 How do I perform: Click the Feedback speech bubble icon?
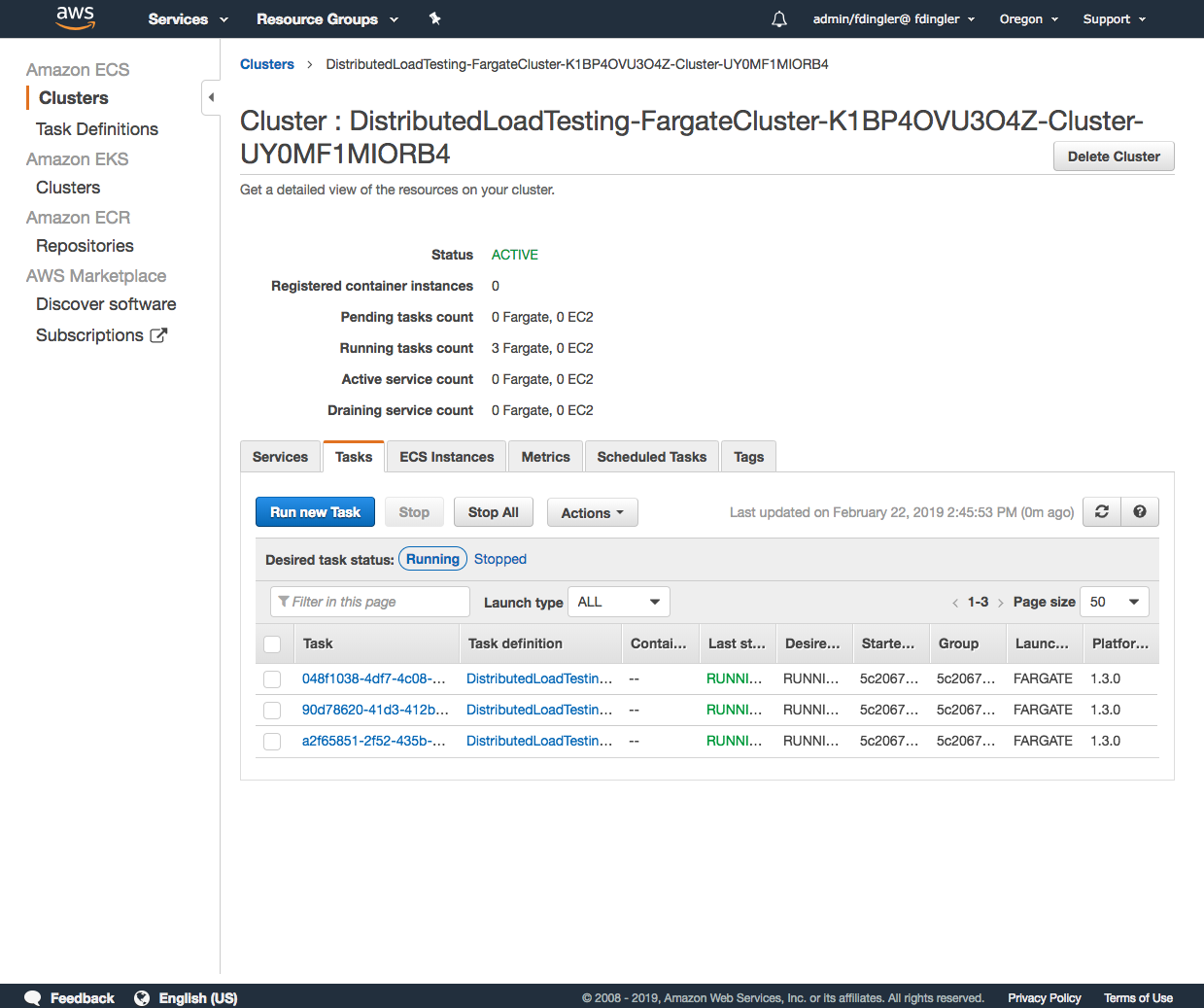click(x=32, y=998)
